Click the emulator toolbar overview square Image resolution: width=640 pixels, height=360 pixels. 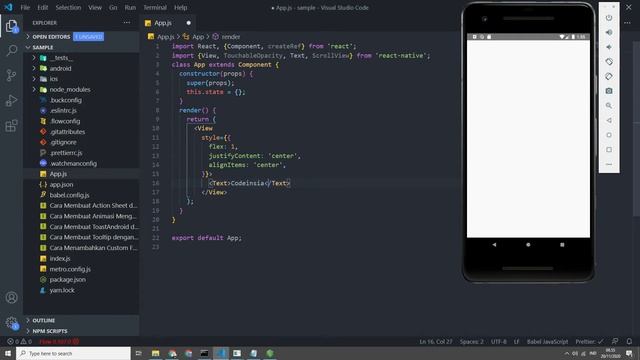(609, 150)
